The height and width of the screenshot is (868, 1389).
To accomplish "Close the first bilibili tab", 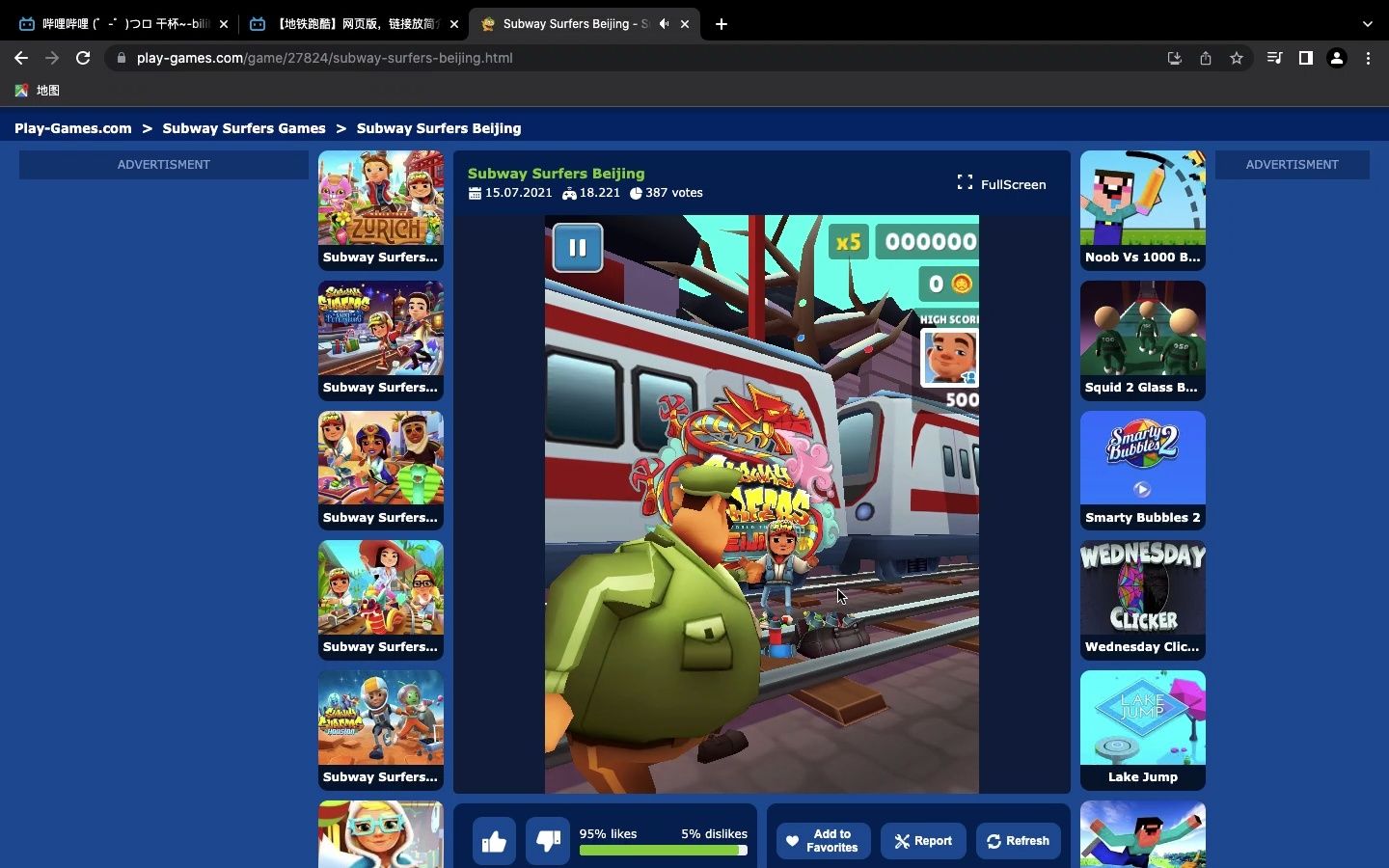I will 224,24.
